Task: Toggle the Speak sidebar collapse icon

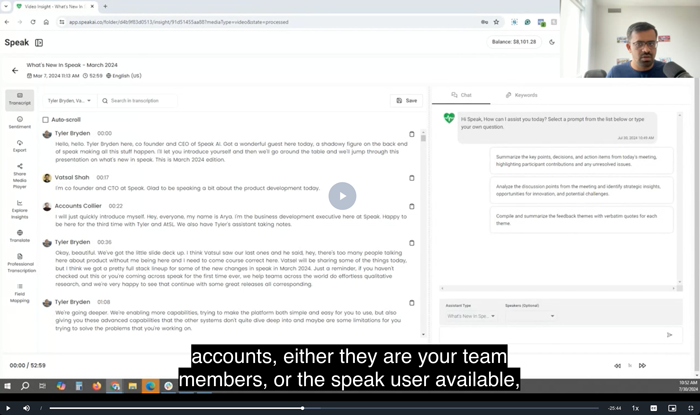Action: coord(39,43)
